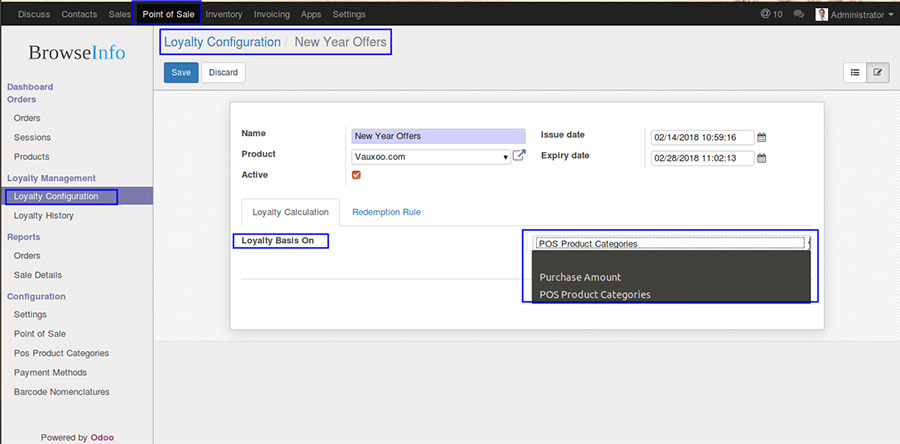Open Point of Sale under Configuration

[40, 334]
